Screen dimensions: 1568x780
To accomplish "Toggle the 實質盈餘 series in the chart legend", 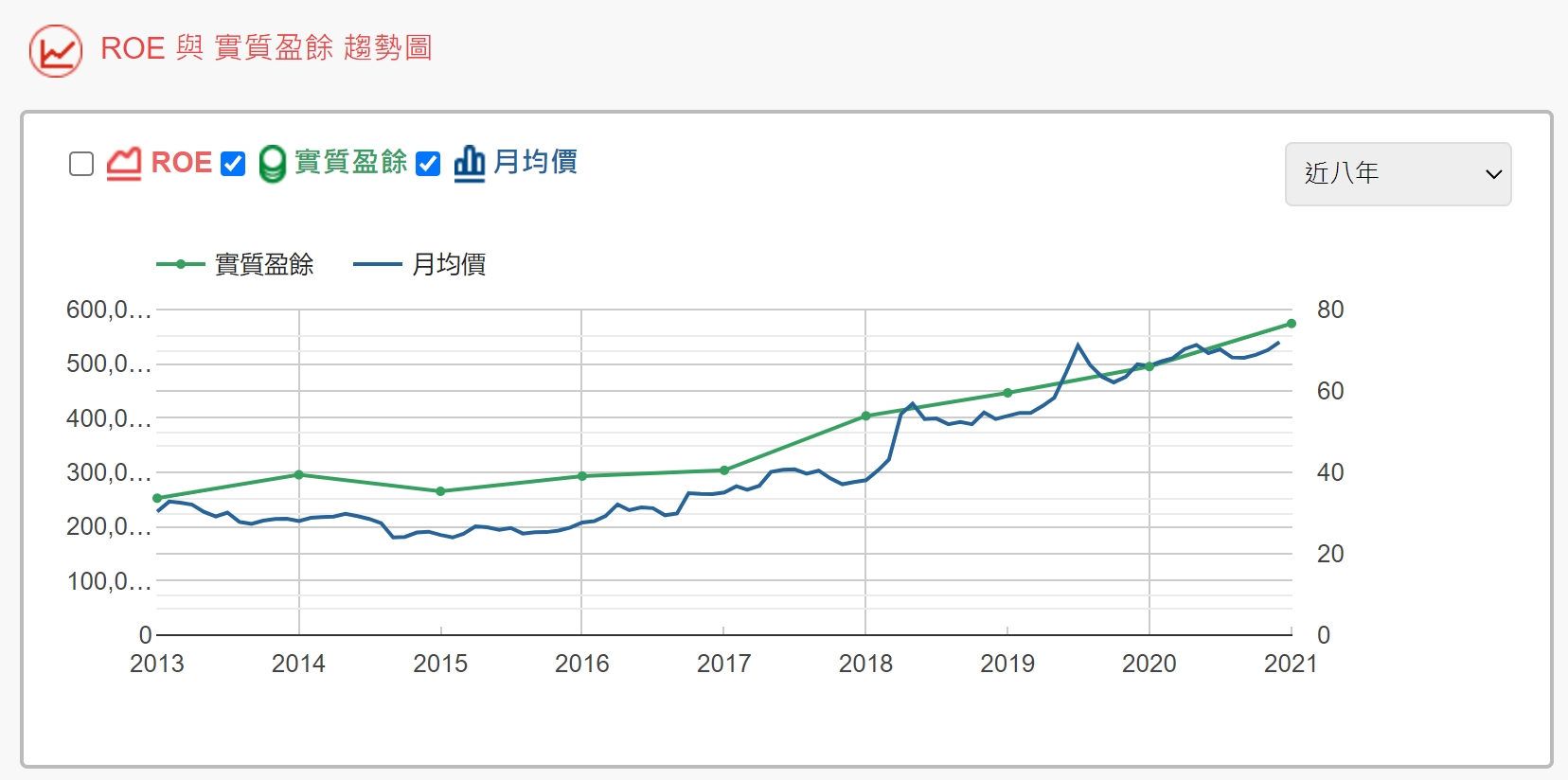I will [264, 265].
